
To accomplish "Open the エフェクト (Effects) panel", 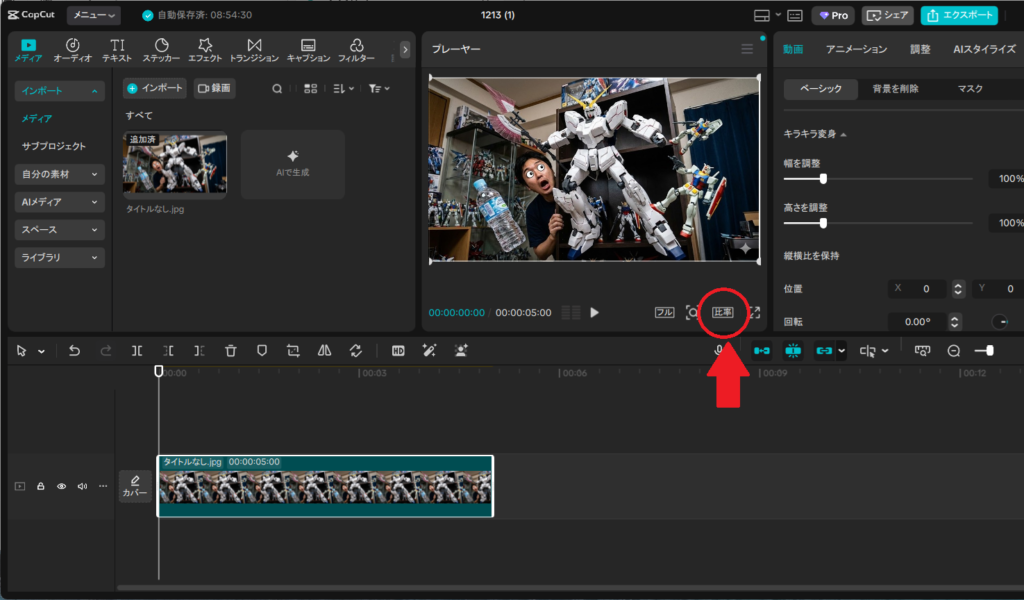I will coord(205,50).
